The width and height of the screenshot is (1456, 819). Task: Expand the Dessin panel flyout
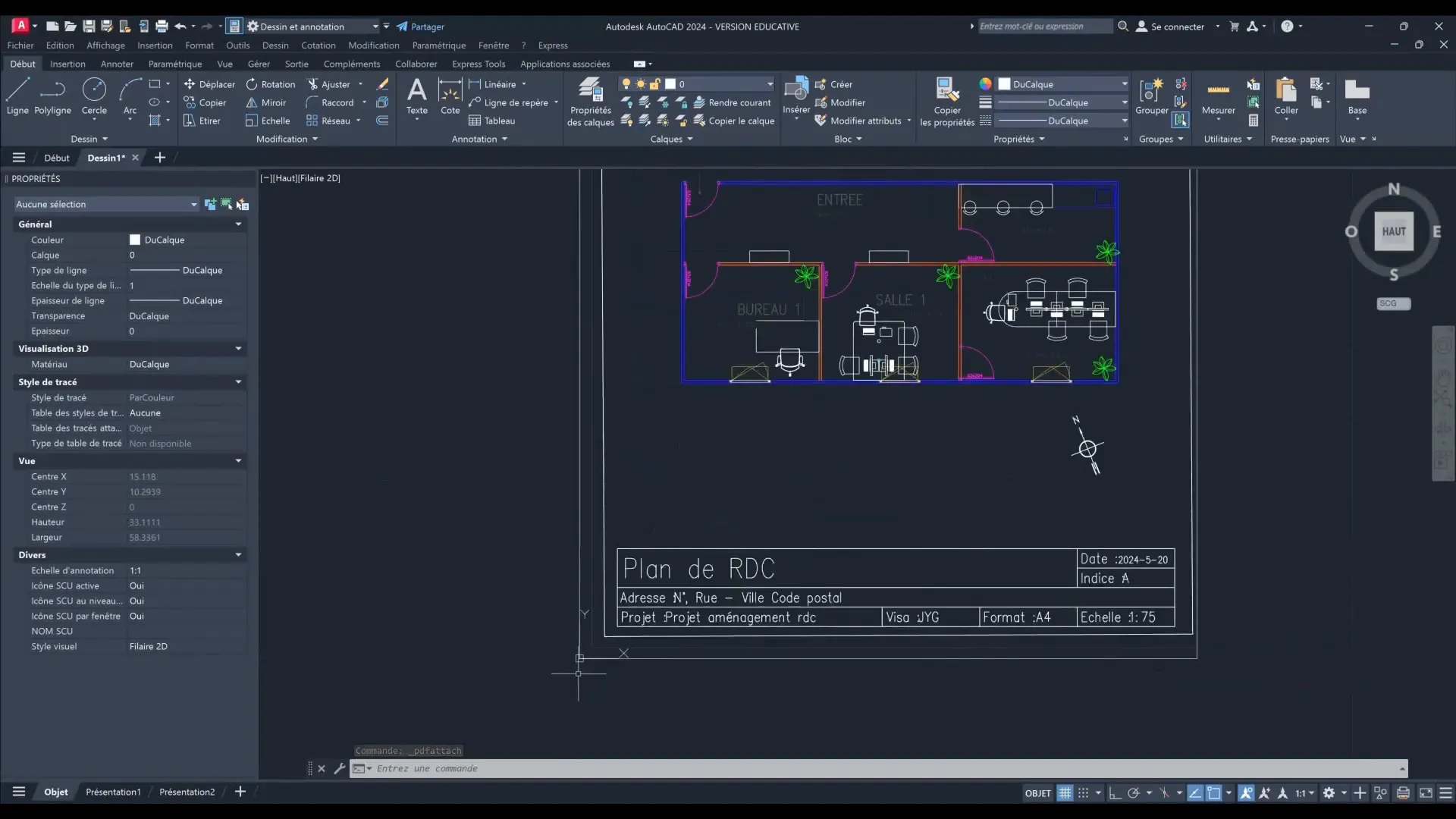[89, 139]
